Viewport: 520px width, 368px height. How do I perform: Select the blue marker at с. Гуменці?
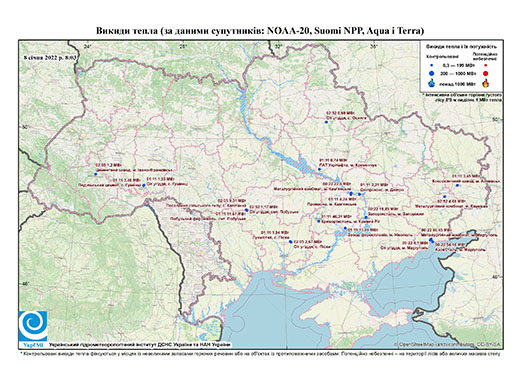(144, 185)
